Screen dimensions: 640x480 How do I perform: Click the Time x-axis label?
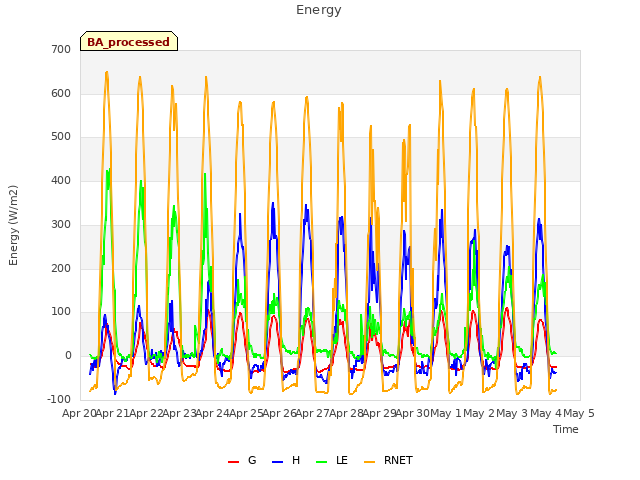pyautogui.click(x=566, y=429)
